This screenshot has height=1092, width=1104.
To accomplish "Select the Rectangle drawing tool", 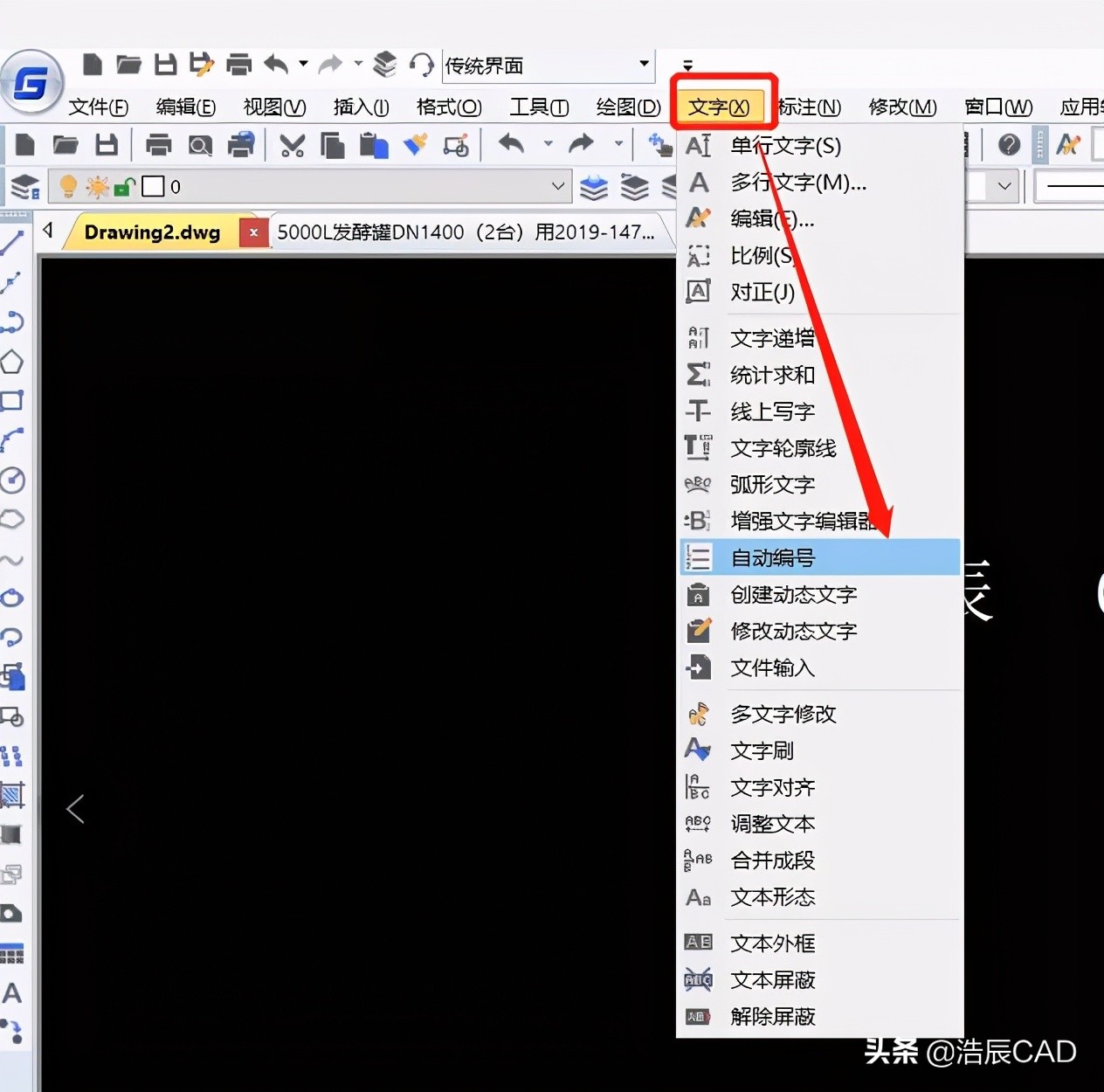I will tap(12, 401).
